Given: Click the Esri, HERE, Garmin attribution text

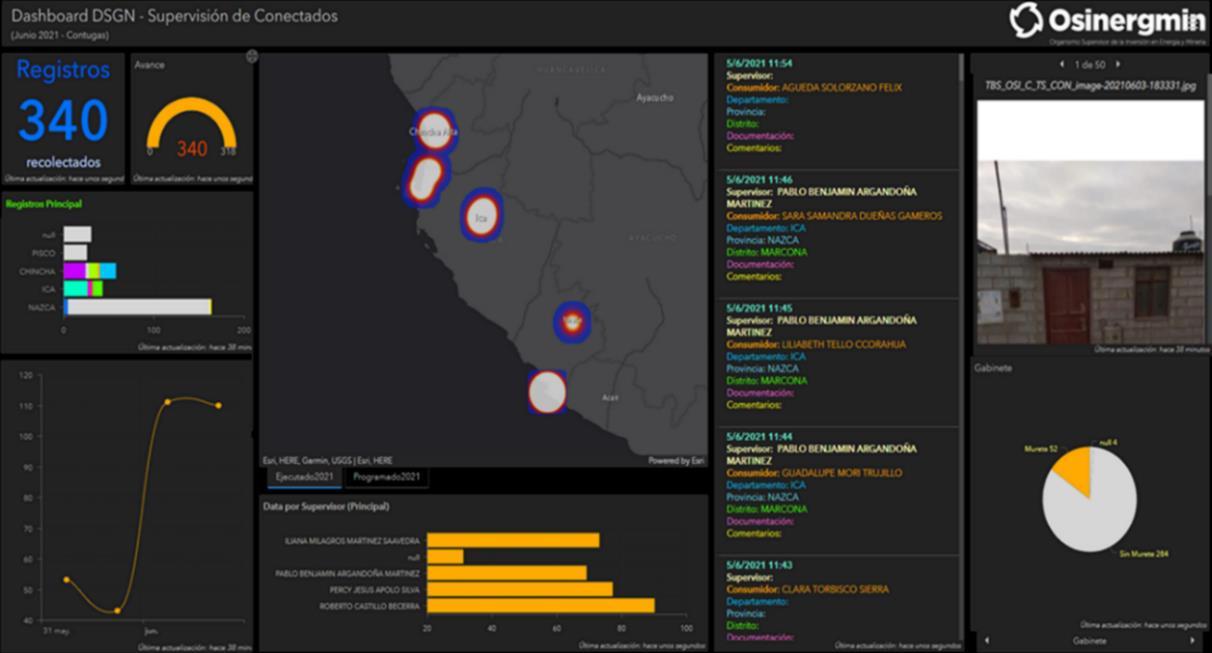Looking at the screenshot, I should (x=328, y=461).
